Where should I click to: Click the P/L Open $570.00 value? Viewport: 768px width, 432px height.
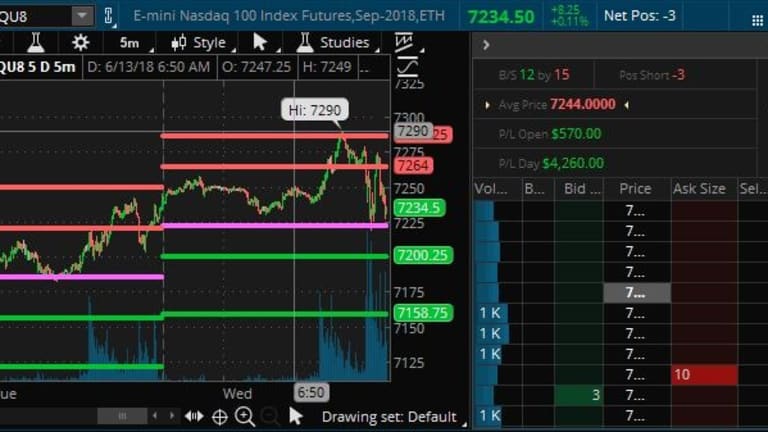tap(576, 134)
